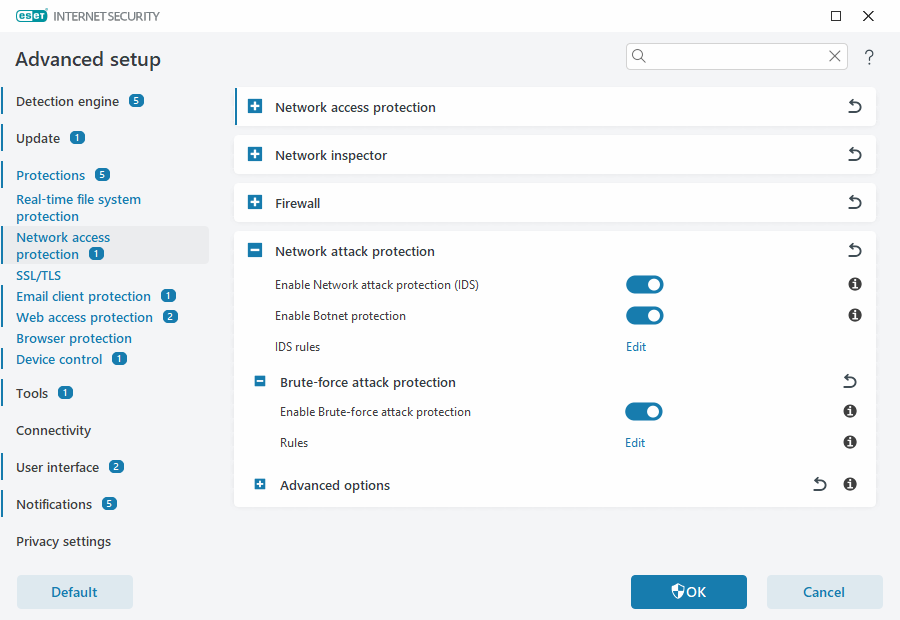Select Device control

[59, 359]
